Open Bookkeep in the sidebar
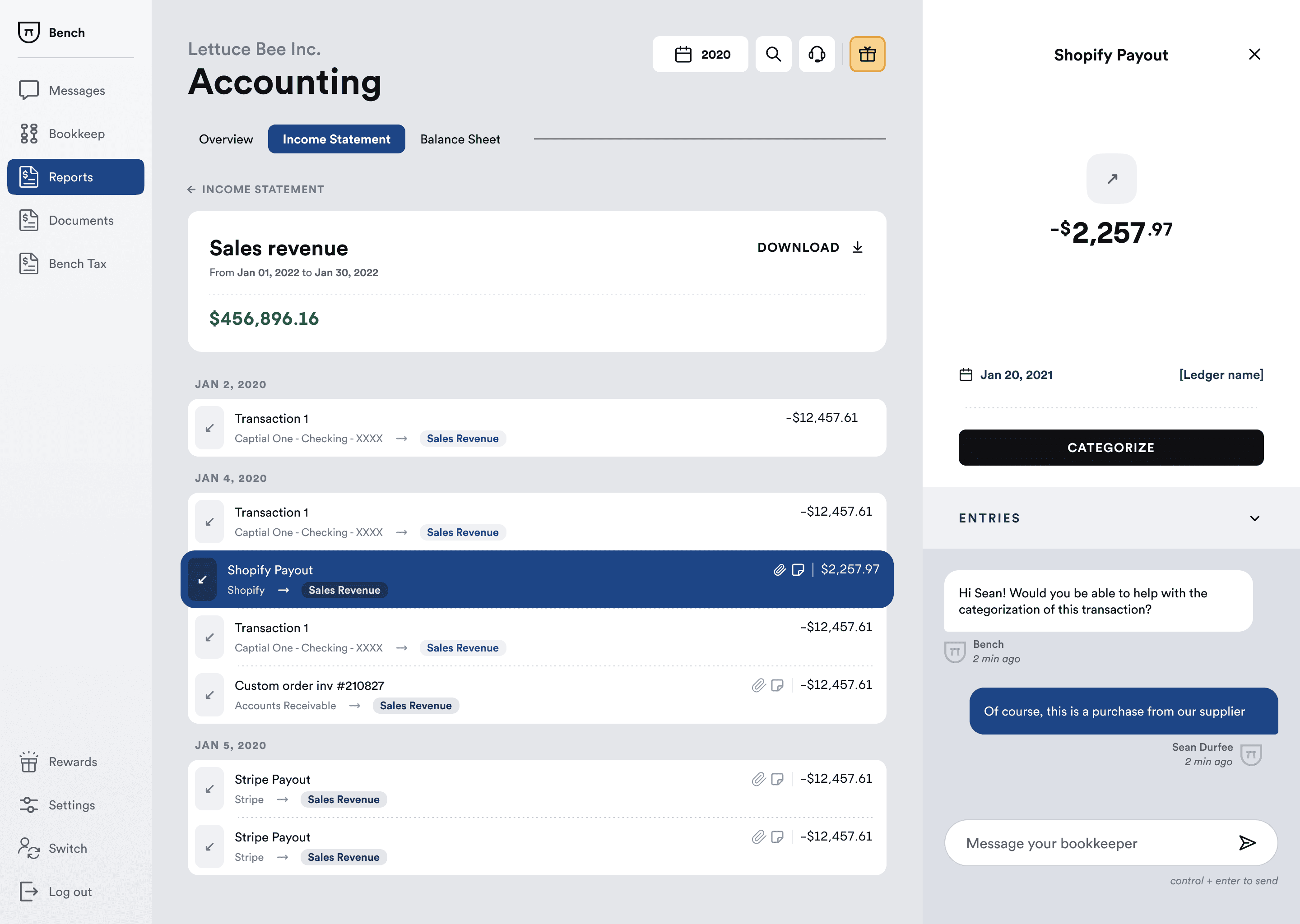This screenshot has width=1300, height=924. pyautogui.click(x=76, y=134)
